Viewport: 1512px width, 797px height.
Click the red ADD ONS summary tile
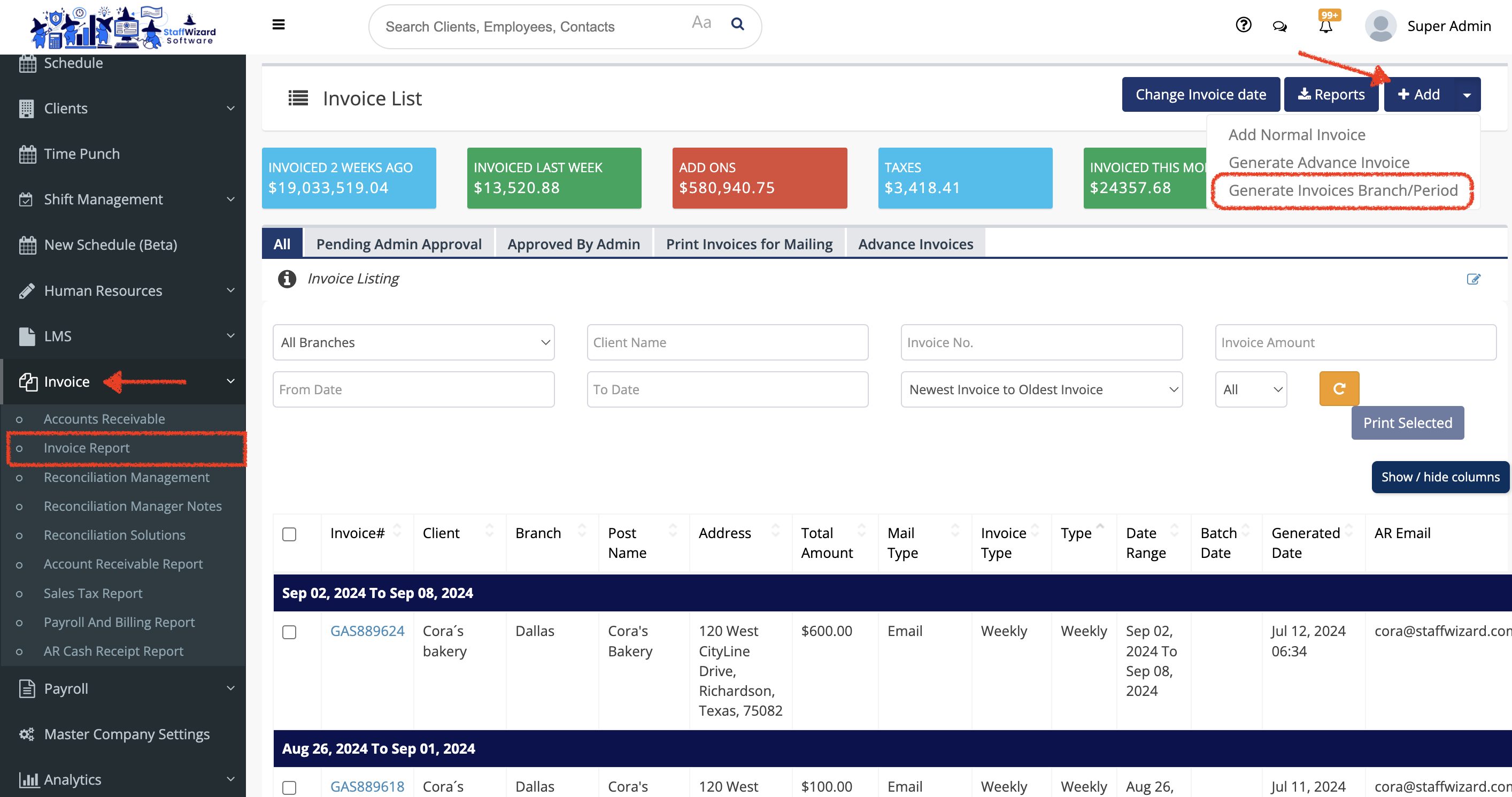pyautogui.click(x=759, y=178)
